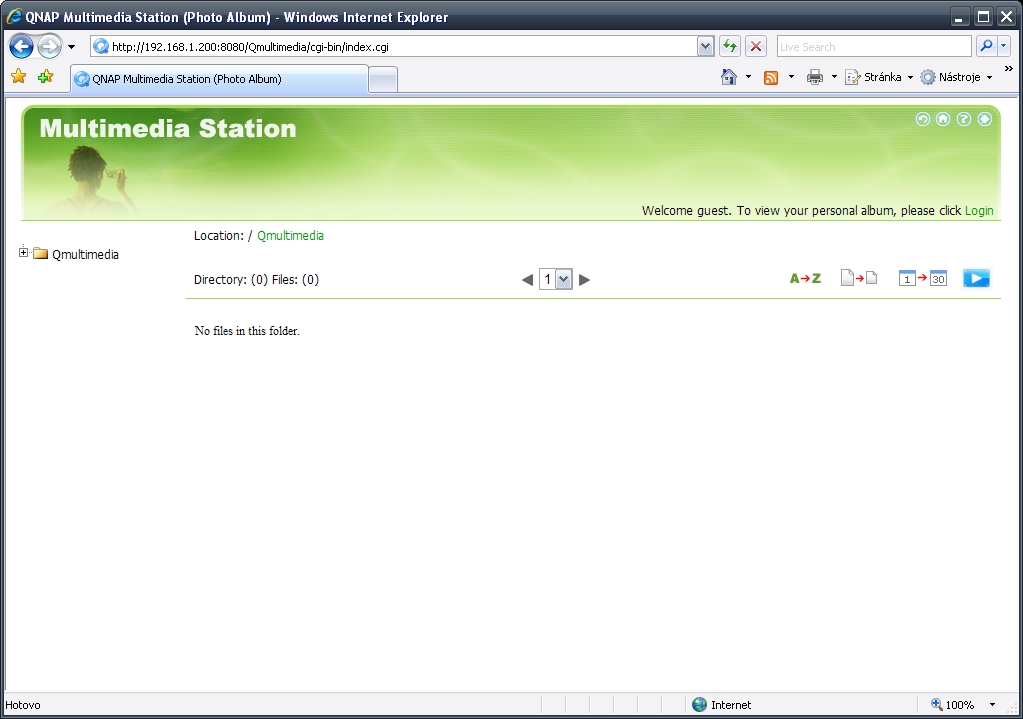1023x719 pixels.
Task: Click the help question mark banner icon
Action: pos(964,119)
